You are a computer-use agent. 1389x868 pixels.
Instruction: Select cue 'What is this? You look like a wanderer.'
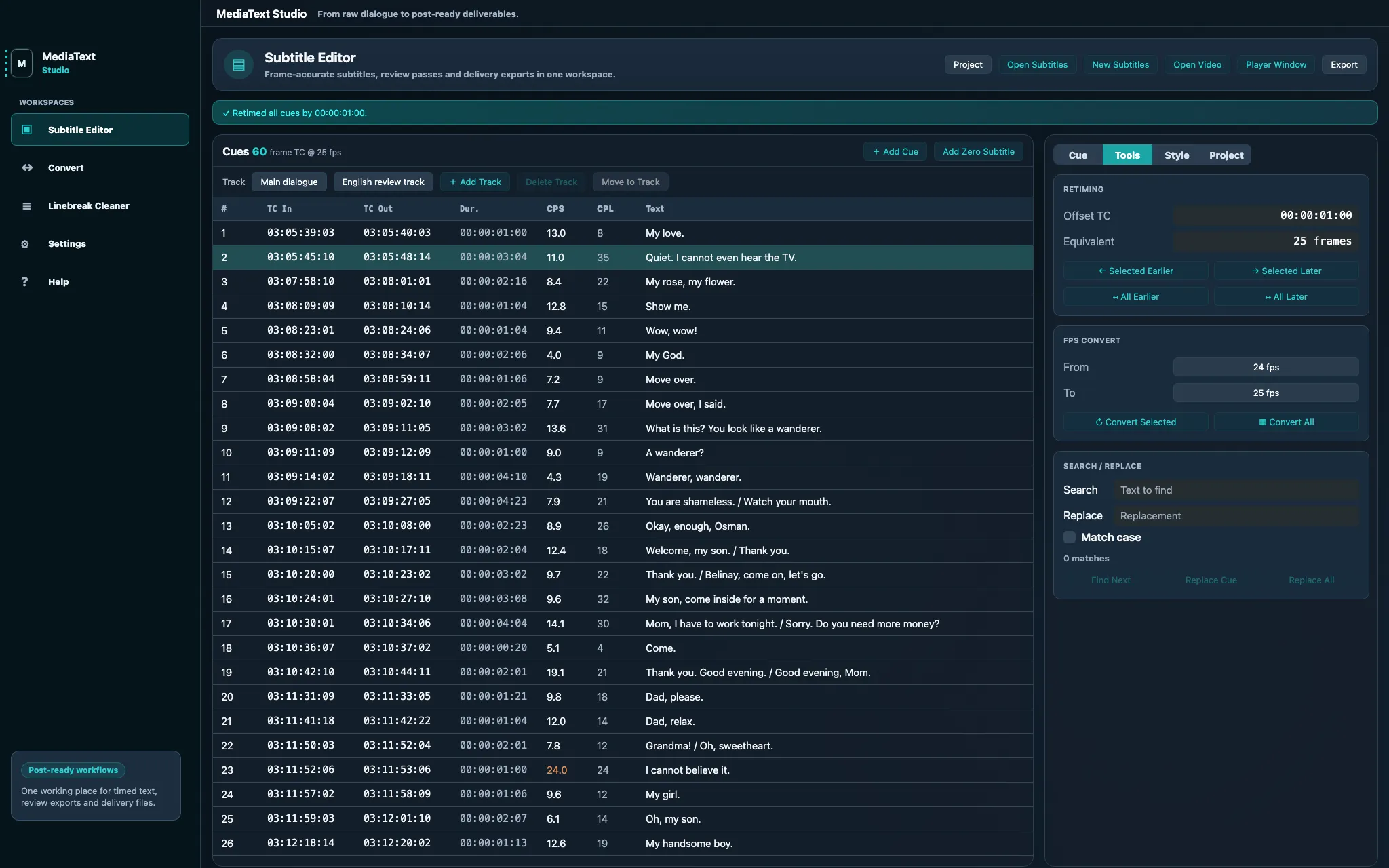623,428
